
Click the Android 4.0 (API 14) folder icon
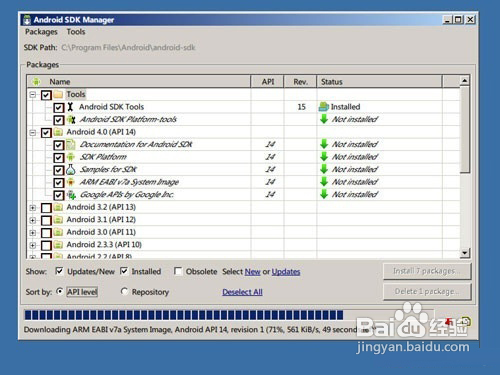pyautogui.click(x=58, y=132)
